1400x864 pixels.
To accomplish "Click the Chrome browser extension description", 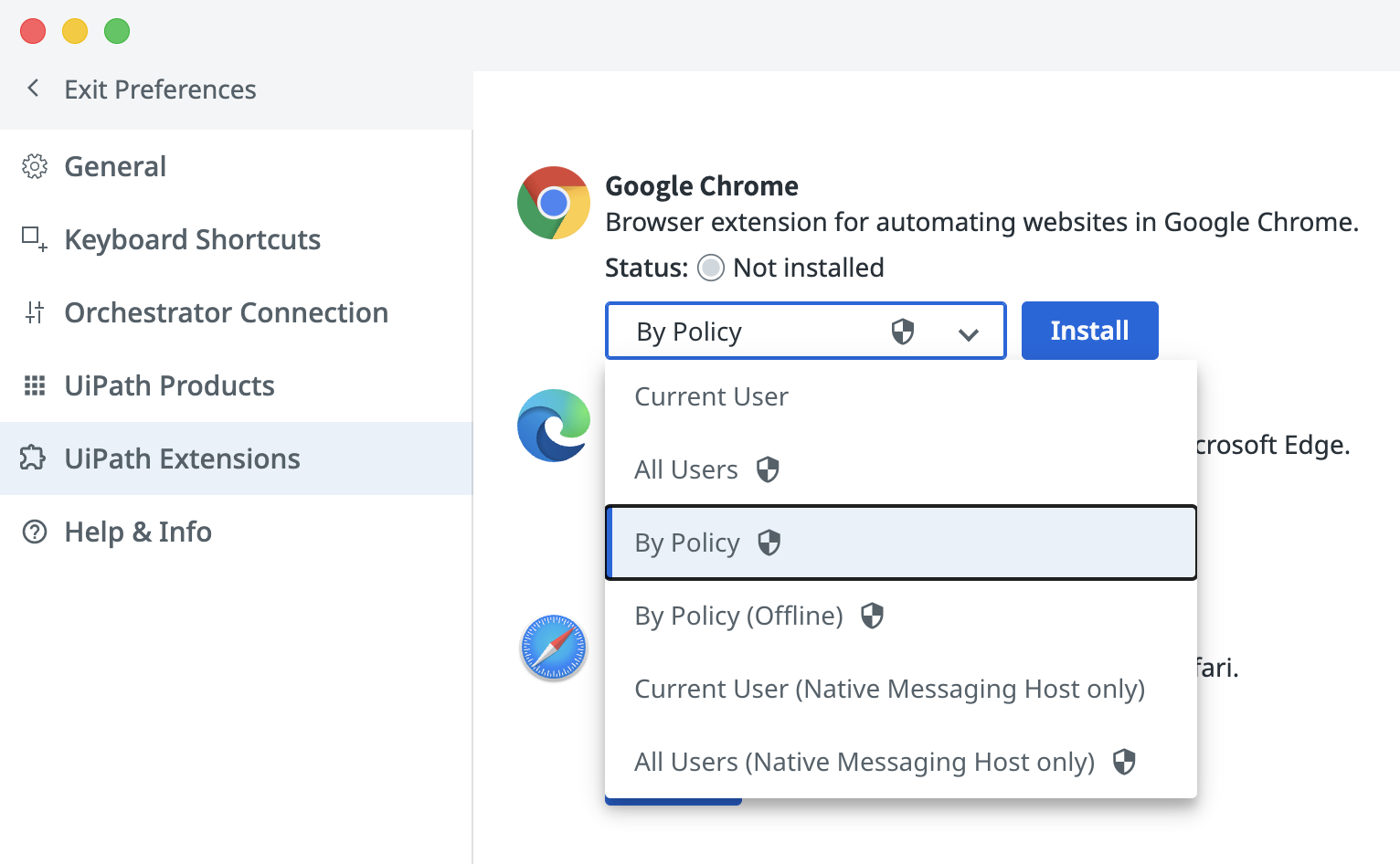I will click(x=982, y=222).
